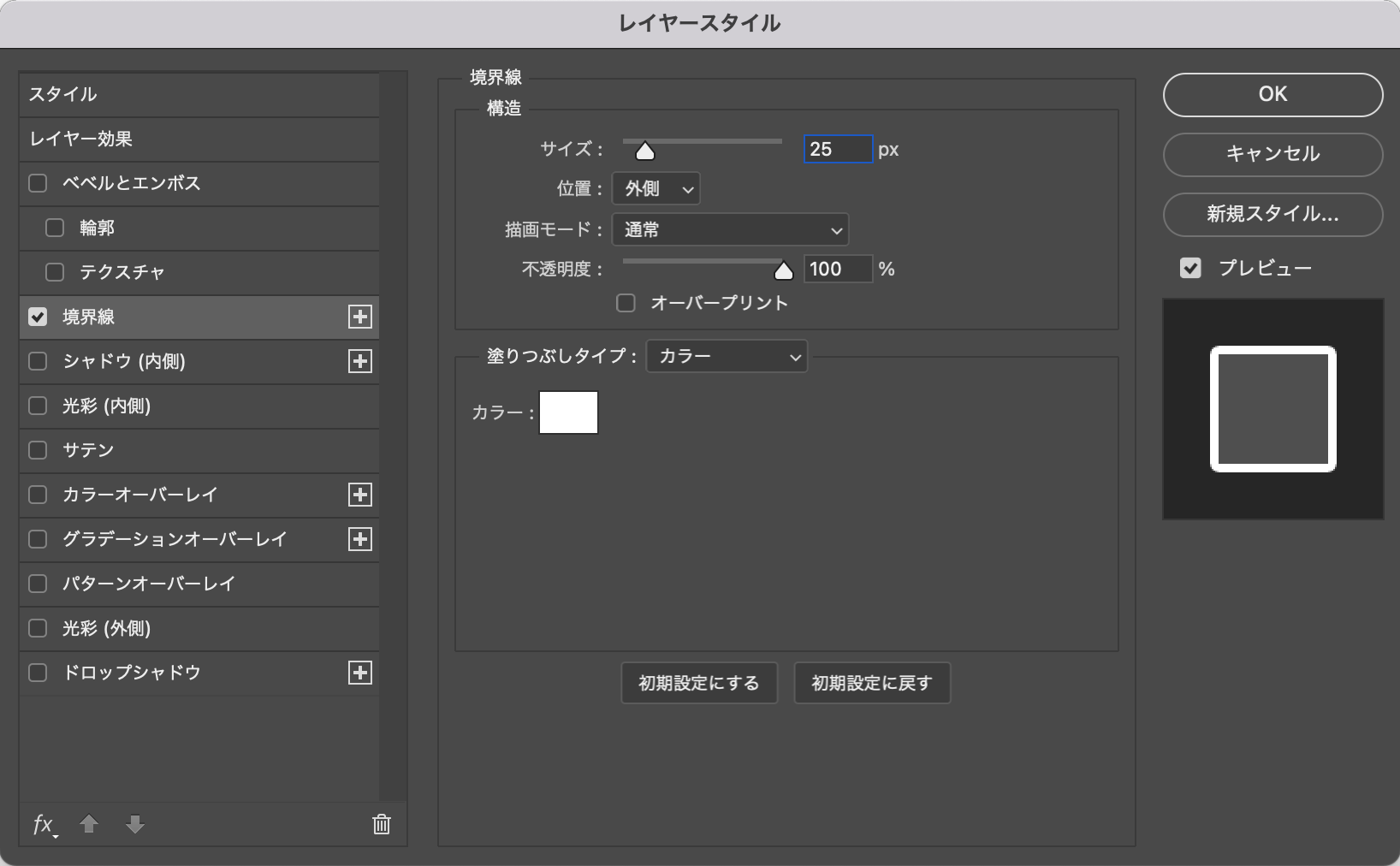Enable the ベベルとエンボス checkbox
Viewport: 1400px width, 866px height.
[x=38, y=183]
